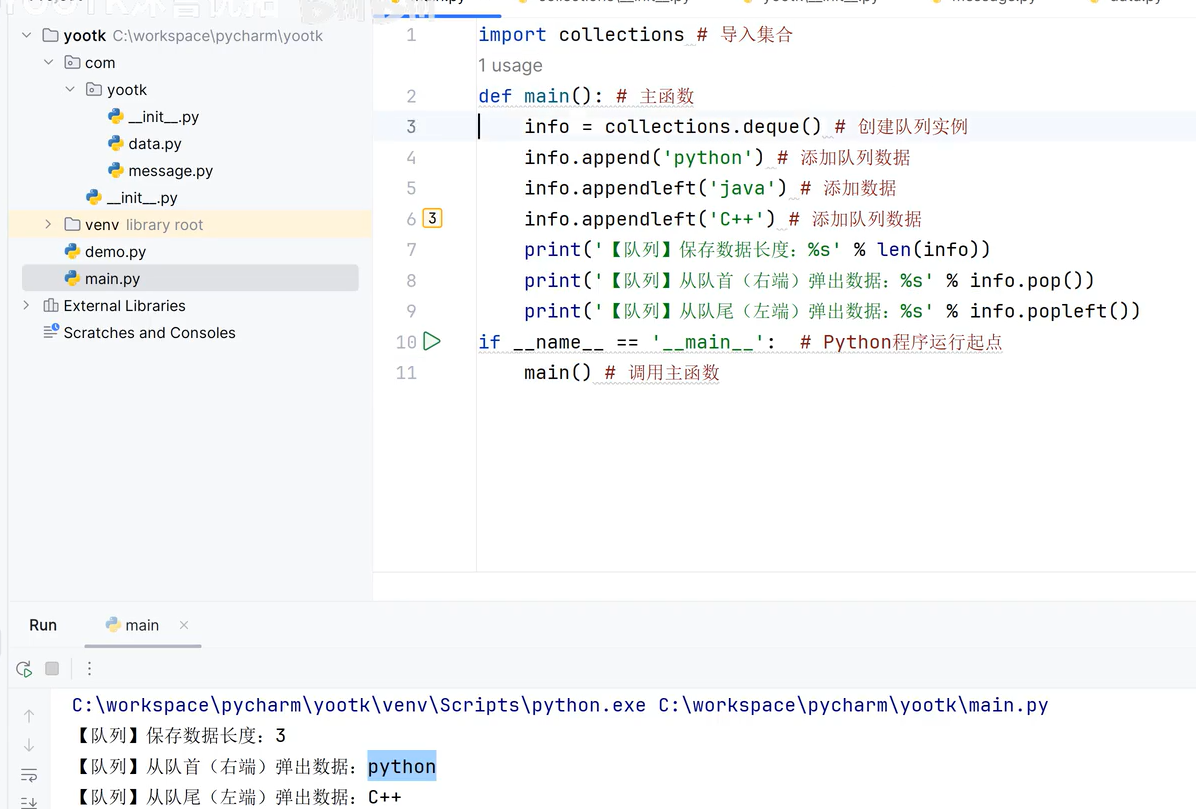Click info.append('python') on line 4
The width and height of the screenshot is (1196, 809).
click(644, 158)
